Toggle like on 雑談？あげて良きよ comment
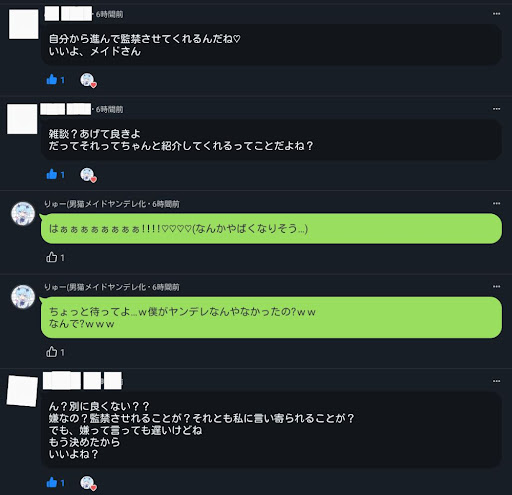This screenshot has width=512, height=495. [55, 174]
